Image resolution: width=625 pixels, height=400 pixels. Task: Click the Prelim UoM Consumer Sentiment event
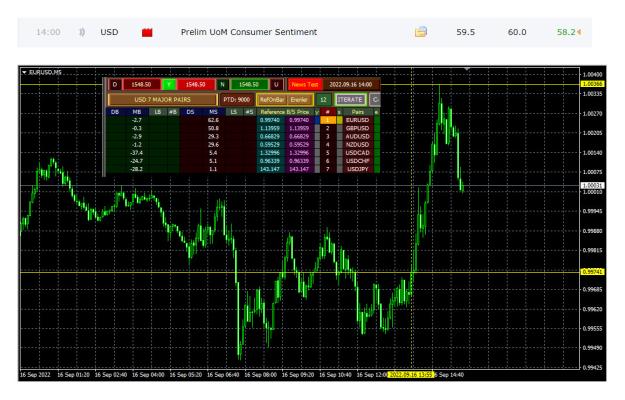coord(249,32)
